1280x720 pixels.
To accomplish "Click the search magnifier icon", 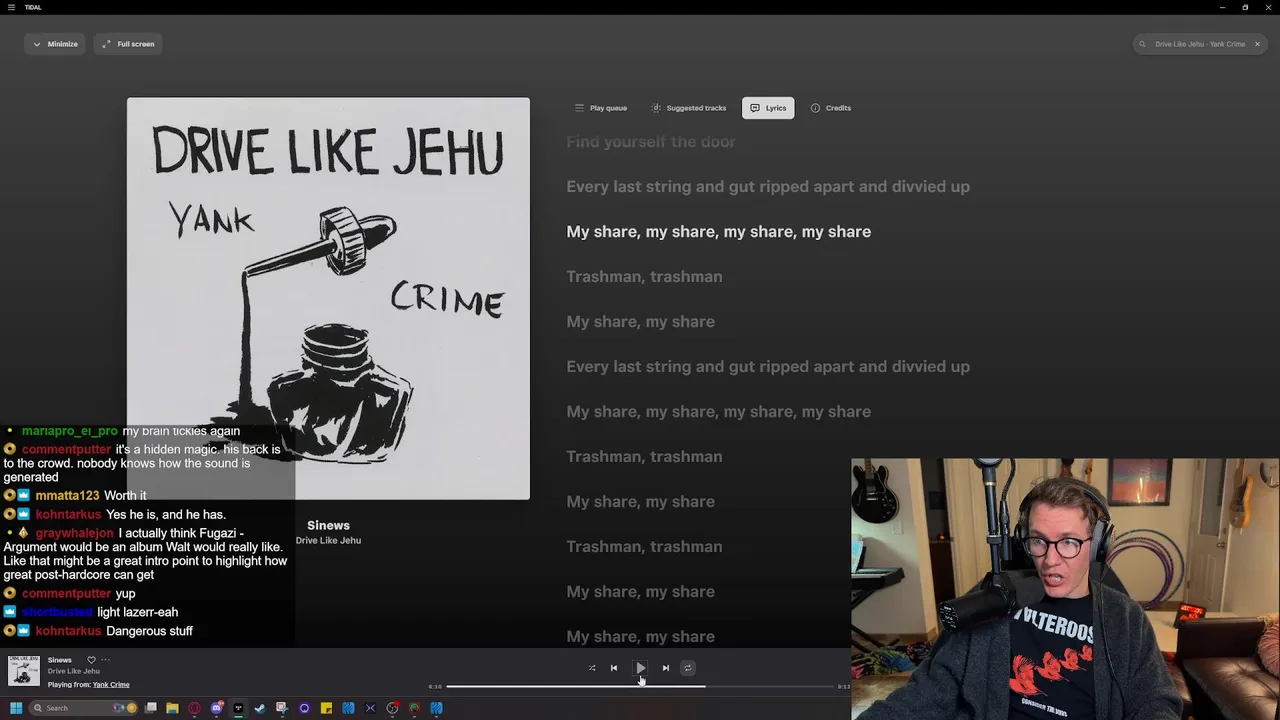I will (1142, 44).
